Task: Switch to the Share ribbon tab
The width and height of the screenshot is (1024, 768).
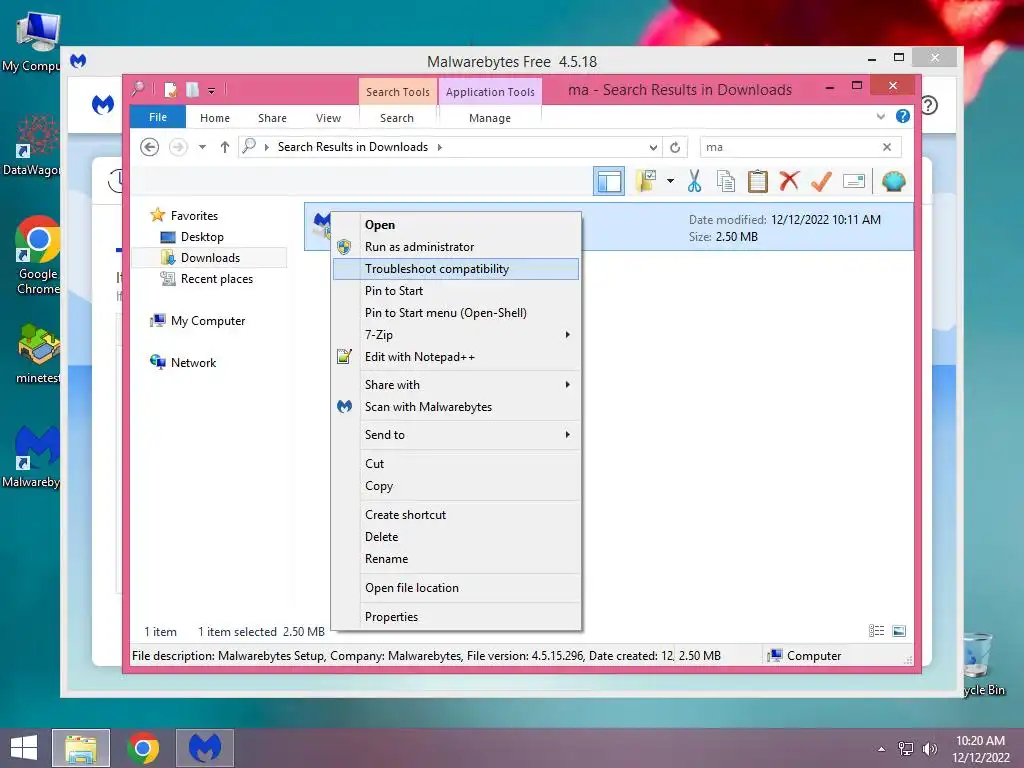Action: pos(272,118)
